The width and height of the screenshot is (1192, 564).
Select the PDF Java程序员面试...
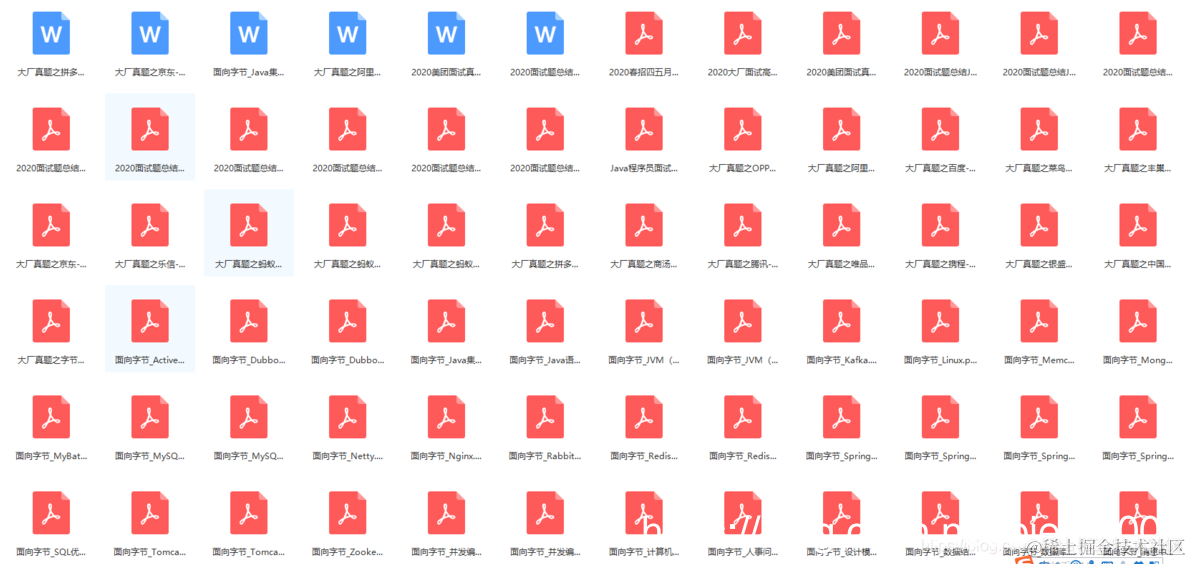pos(644,129)
